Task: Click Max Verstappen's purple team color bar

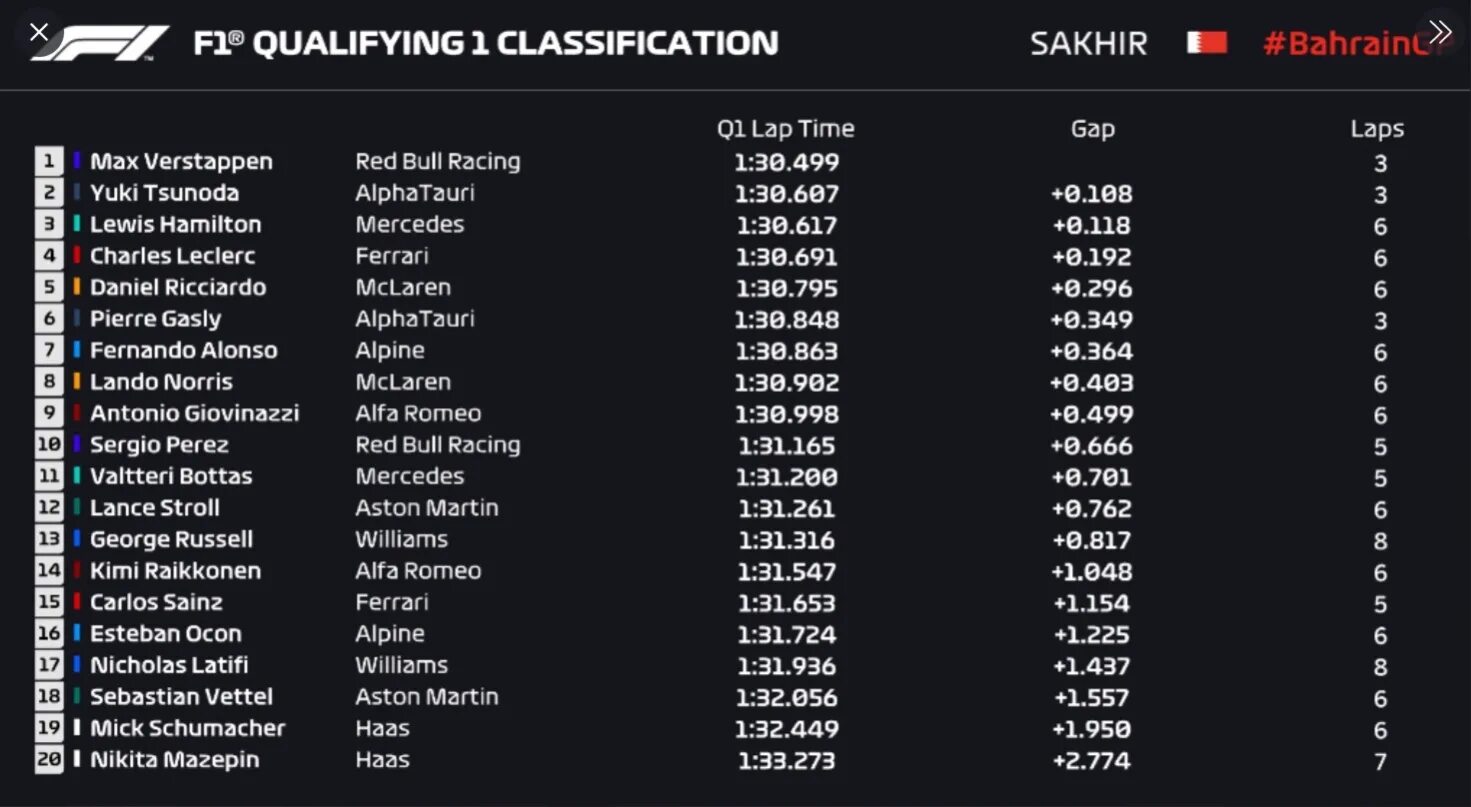Action: click(77, 161)
